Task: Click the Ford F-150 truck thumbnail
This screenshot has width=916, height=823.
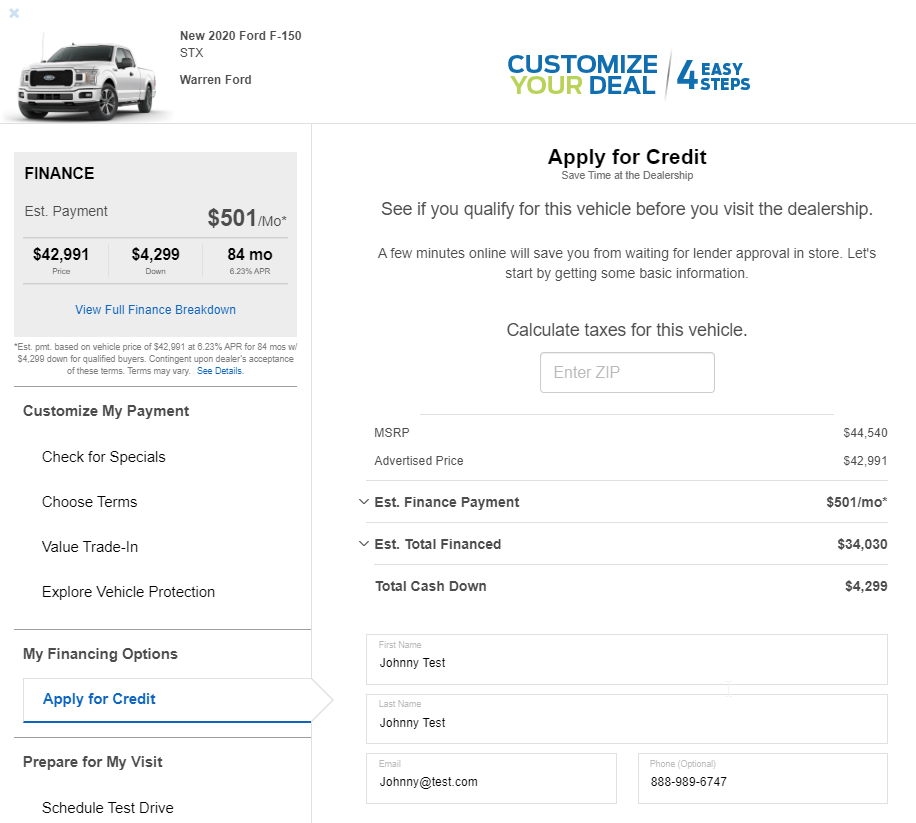Action: point(87,78)
